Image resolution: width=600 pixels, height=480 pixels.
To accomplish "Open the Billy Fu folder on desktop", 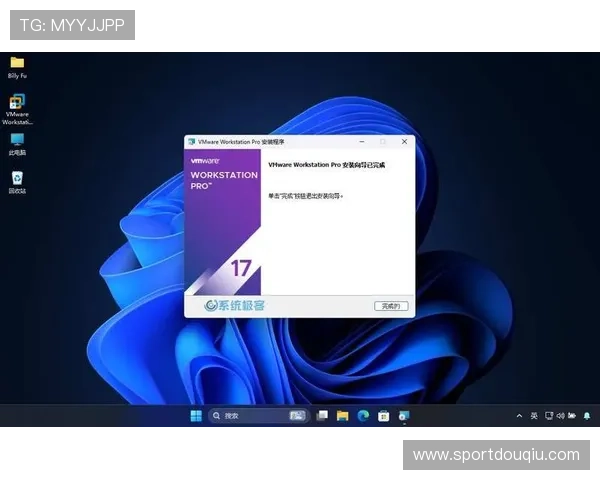I will coord(17,63).
